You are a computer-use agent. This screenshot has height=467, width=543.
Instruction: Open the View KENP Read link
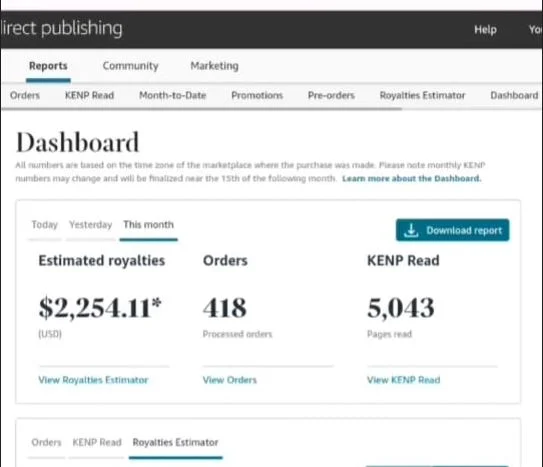pos(403,380)
